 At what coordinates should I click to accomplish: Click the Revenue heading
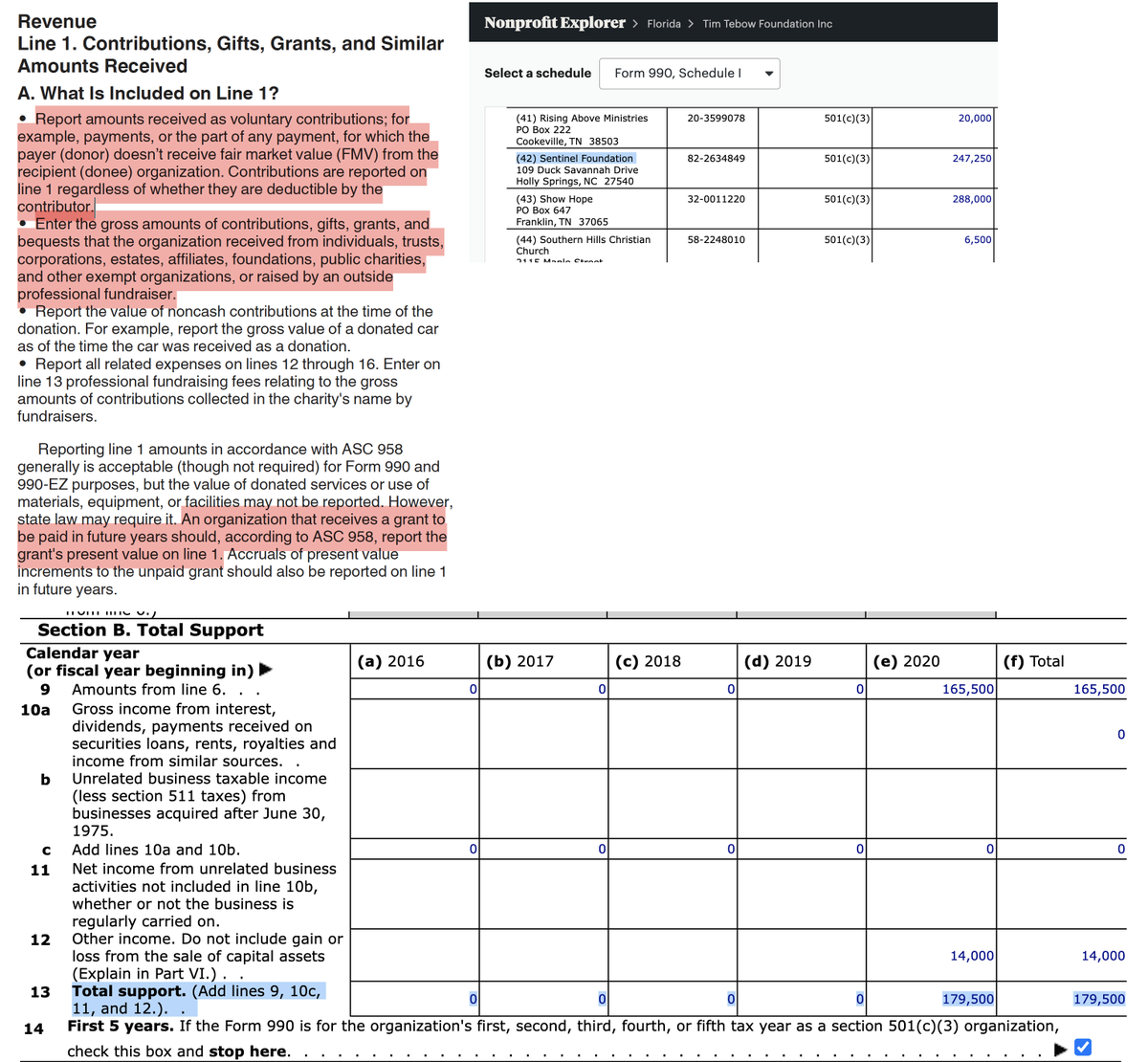coord(56,21)
